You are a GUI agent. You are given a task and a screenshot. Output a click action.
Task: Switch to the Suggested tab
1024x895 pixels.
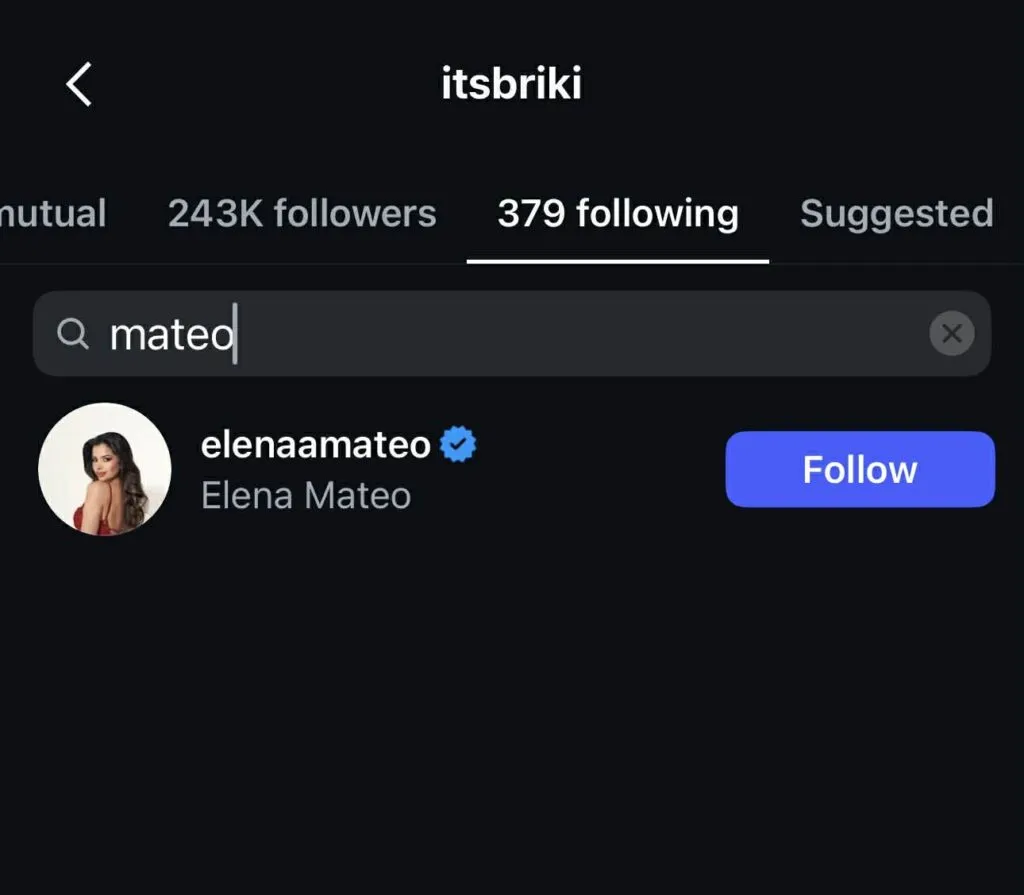pos(896,213)
